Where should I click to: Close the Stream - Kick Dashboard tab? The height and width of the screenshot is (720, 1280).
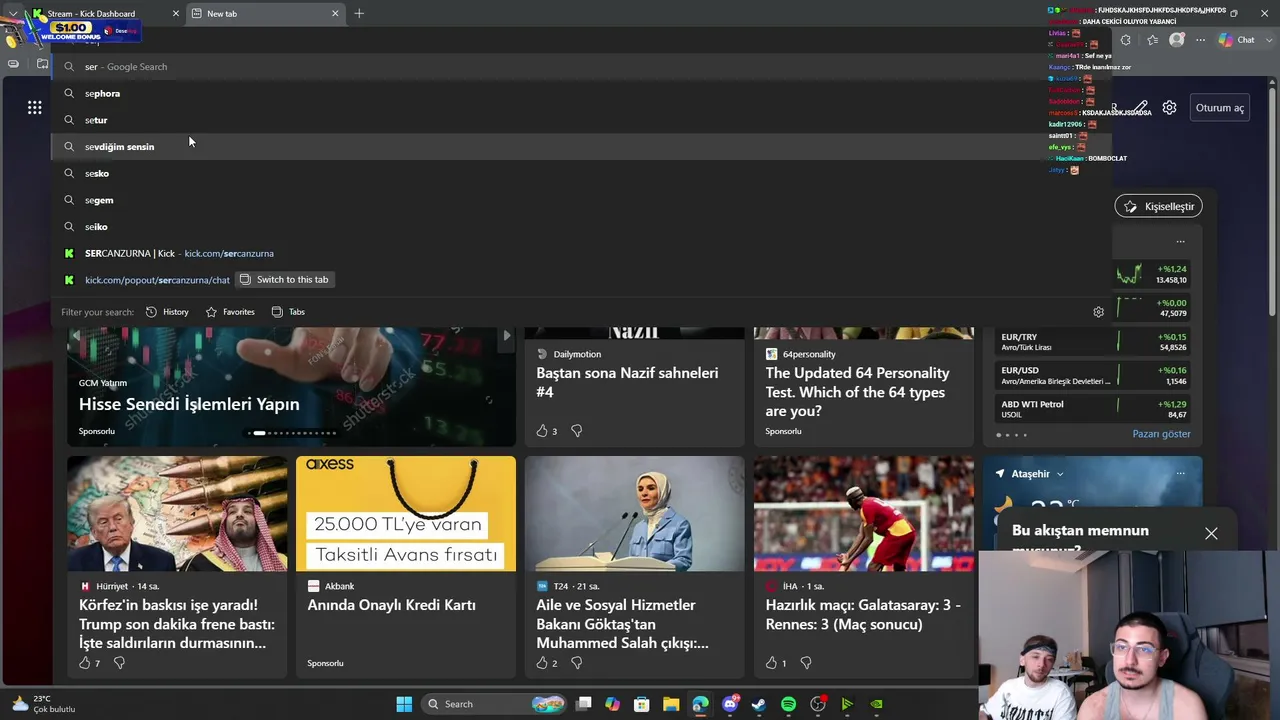click(x=176, y=14)
